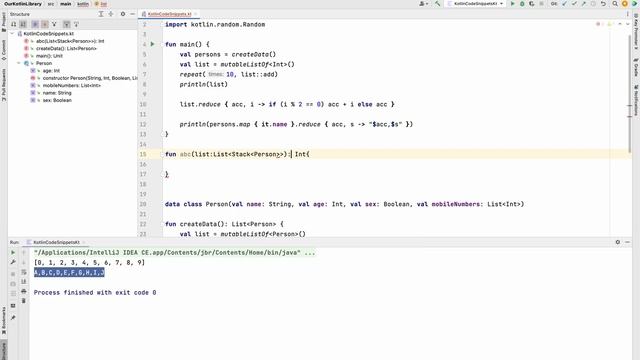Click the console line Process finished with exit code 0
The width and height of the screenshot is (640, 360).
click(95, 292)
